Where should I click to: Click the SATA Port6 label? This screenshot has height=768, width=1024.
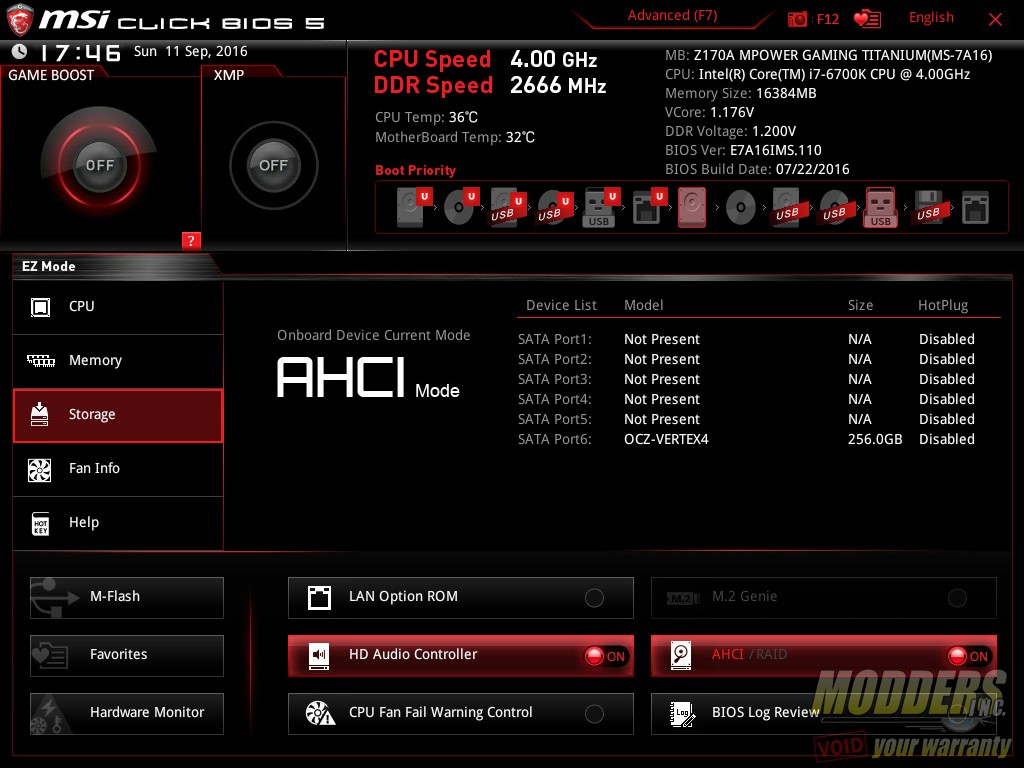(x=554, y=440)
